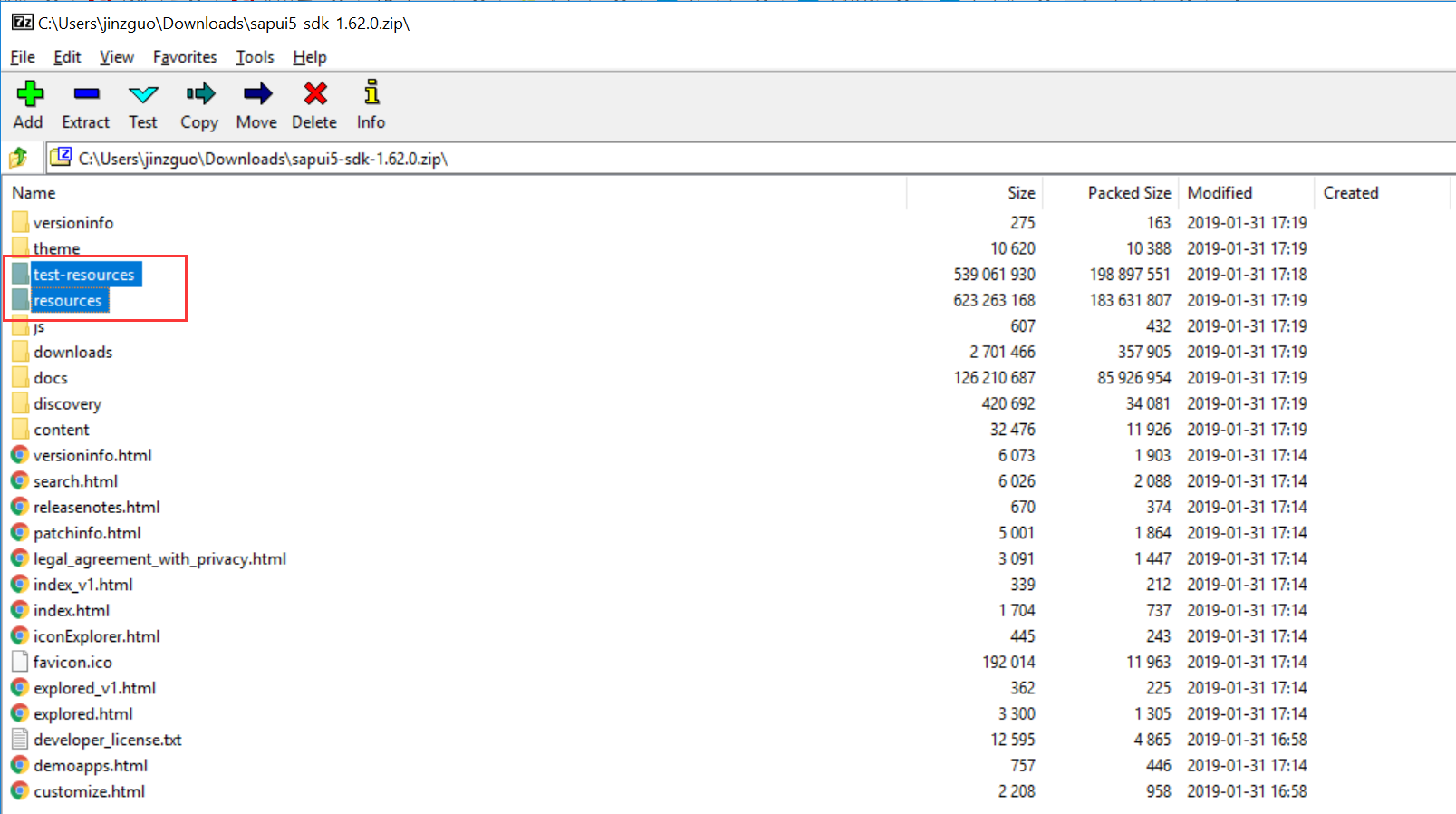Click Chrome icon beside iconExplorer.html
The width and height of the screenshot is (1456, 814).
pos(20,635)
